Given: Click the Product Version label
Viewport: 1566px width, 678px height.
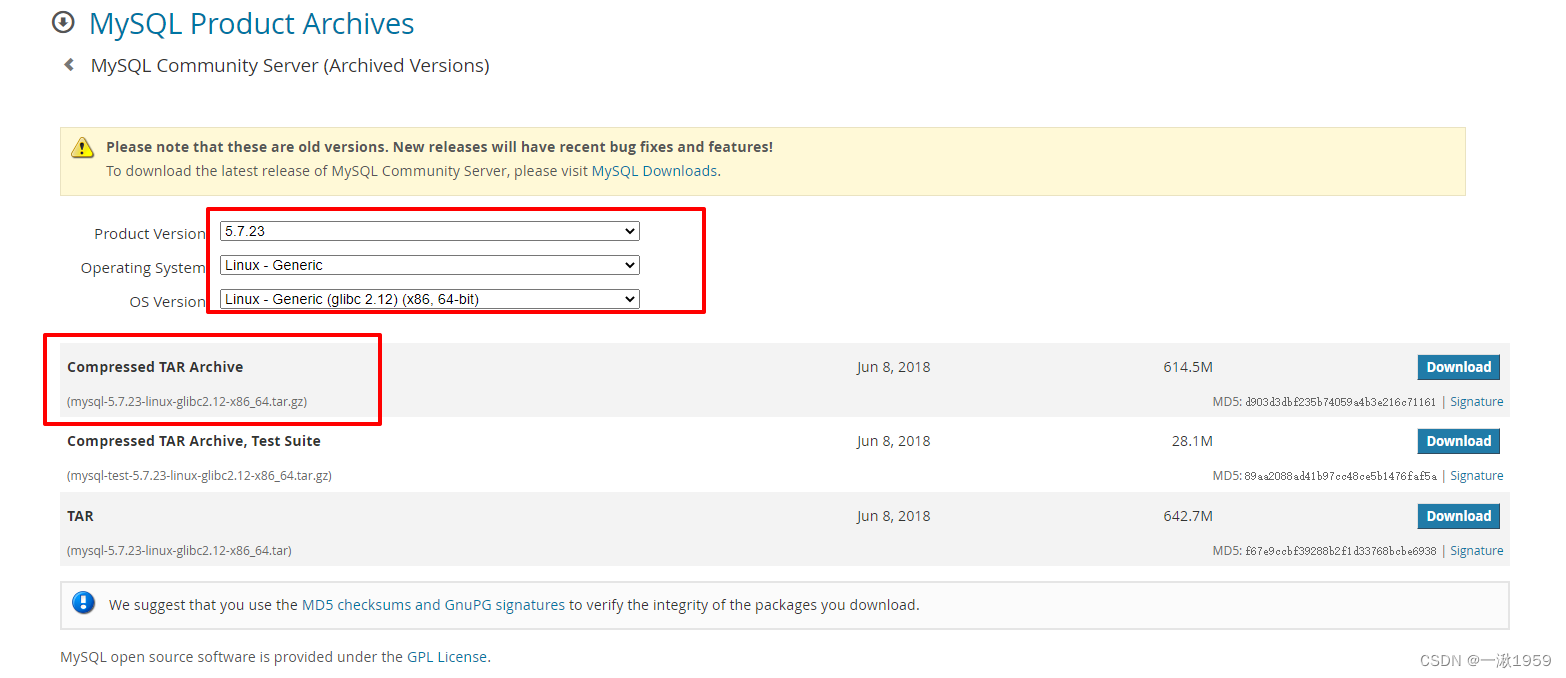Looking at the screenshot, I should [x=150, y=234].
